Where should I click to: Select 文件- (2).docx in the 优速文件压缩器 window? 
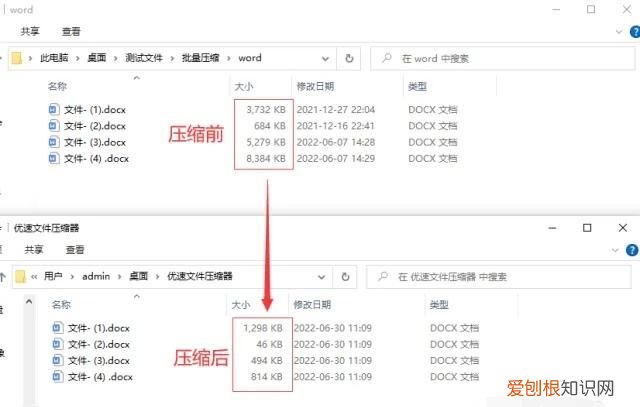pyautogui.click(x=99, y=344)
